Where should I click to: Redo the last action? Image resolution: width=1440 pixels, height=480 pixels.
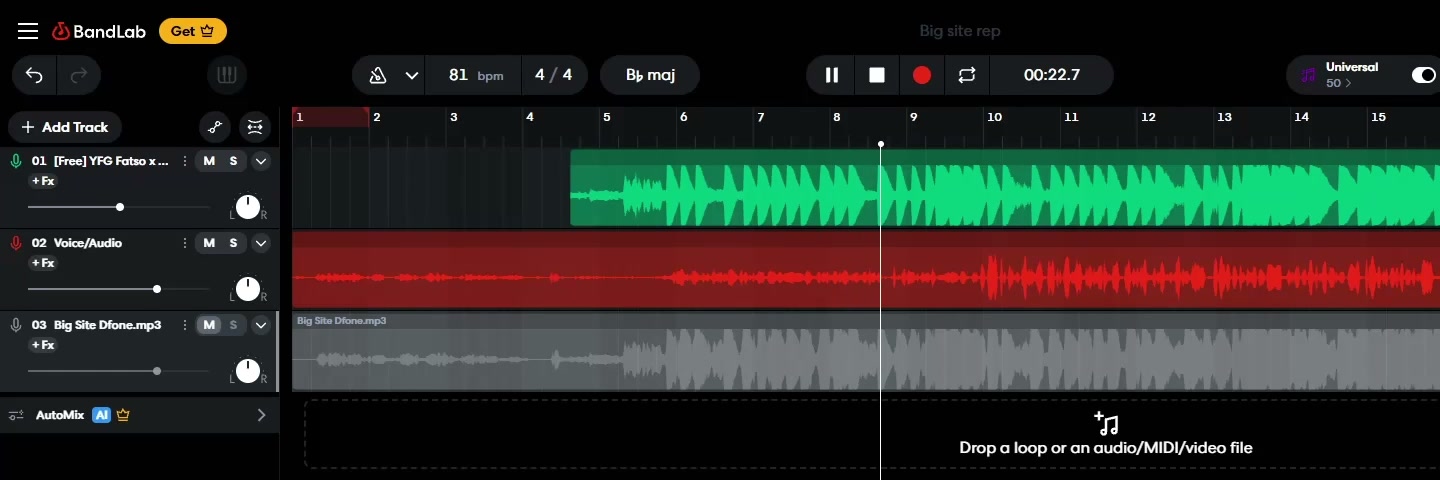79,75
